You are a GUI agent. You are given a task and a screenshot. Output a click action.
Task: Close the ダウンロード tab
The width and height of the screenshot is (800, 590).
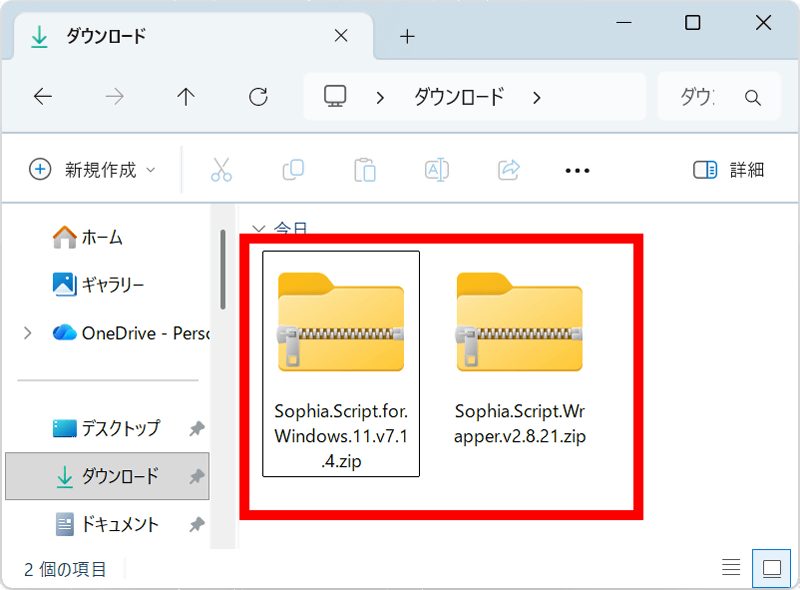point(340,36)
